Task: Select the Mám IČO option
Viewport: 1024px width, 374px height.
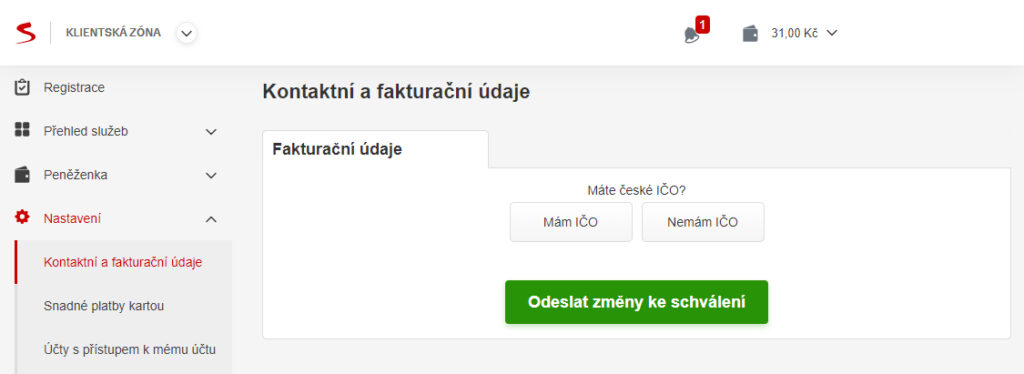Action: coord(571,222)
